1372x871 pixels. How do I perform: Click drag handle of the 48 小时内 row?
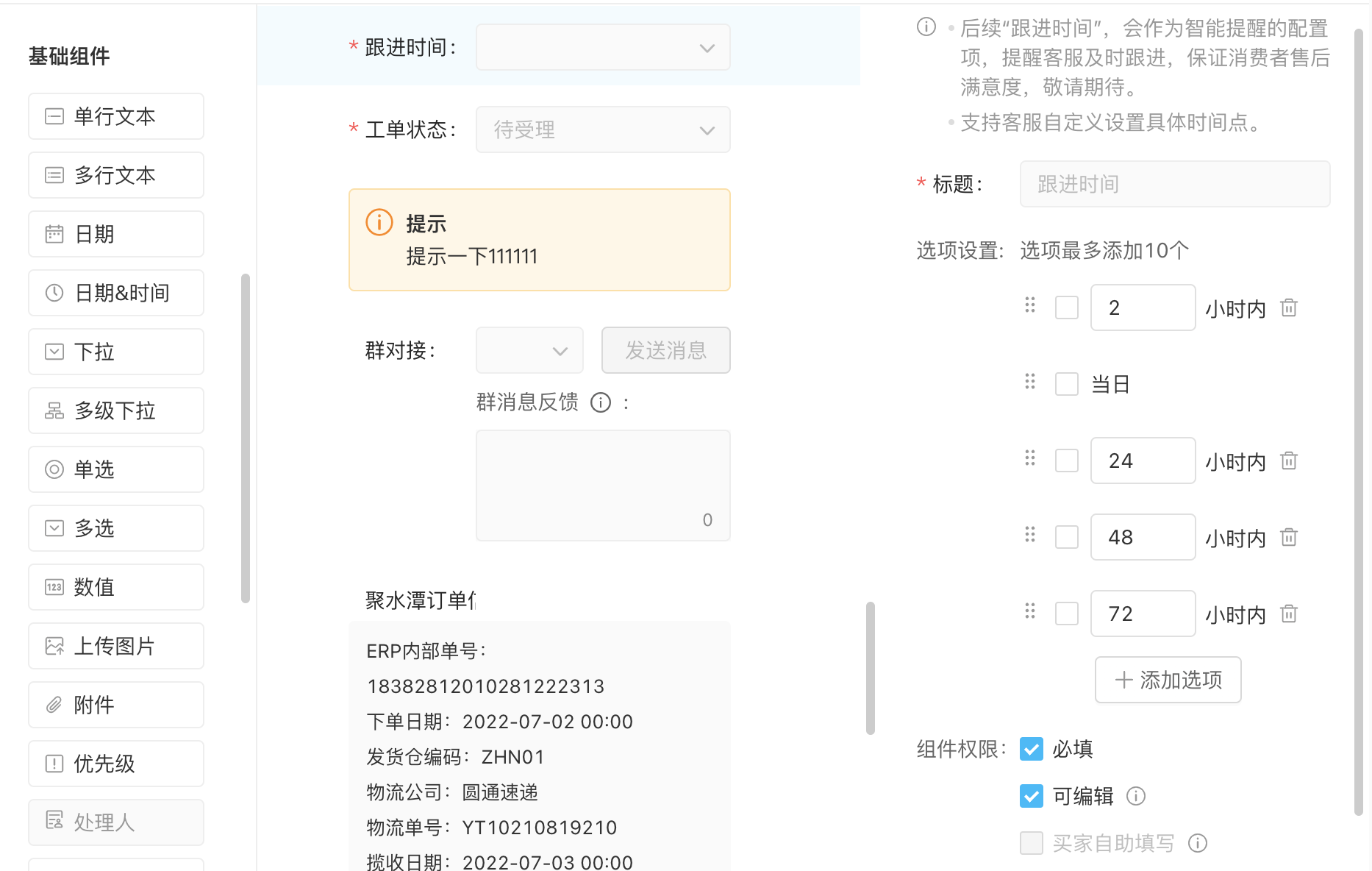(x=1030, y=535)
